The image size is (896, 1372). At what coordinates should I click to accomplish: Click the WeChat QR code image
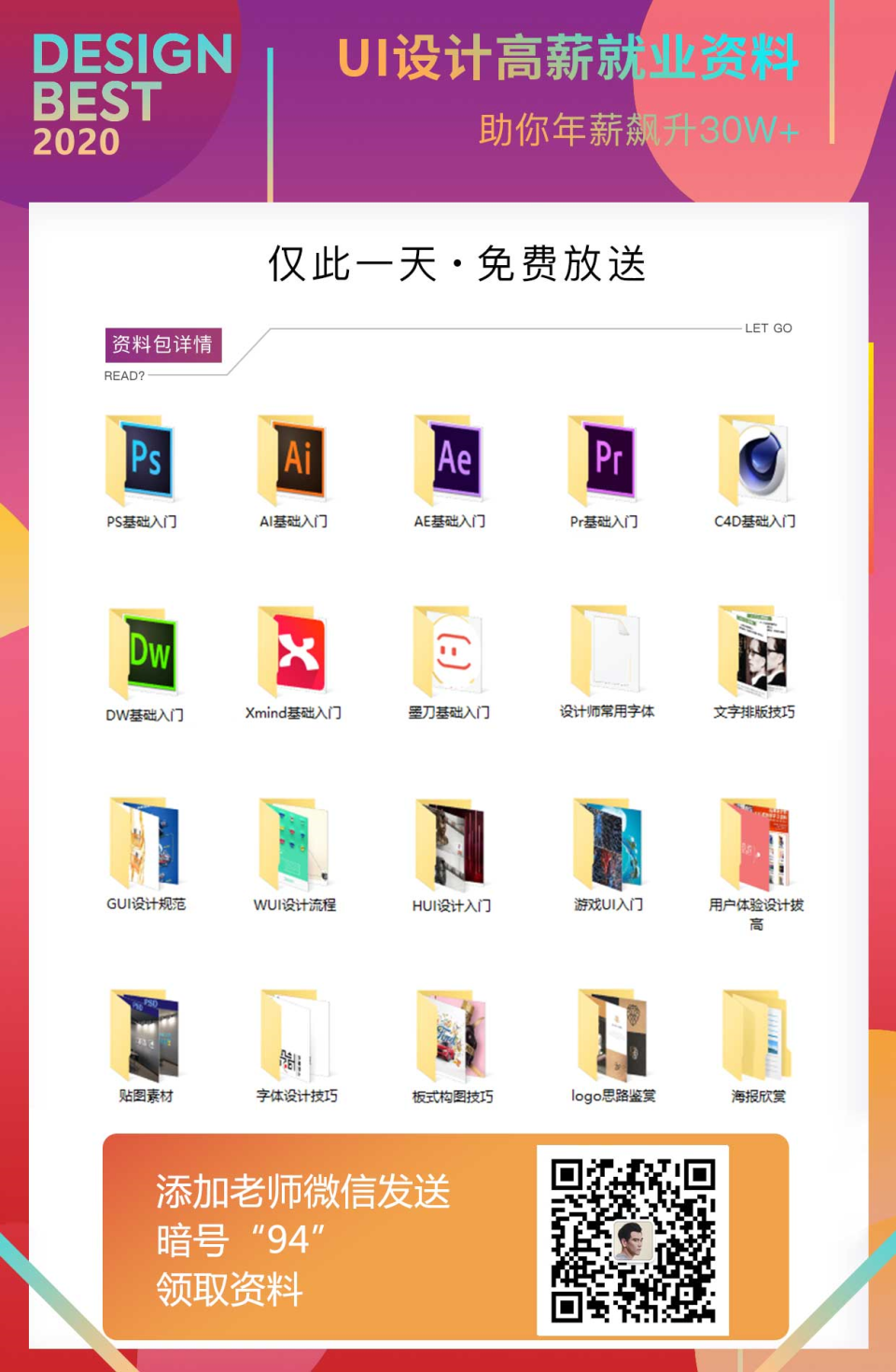[633, 1240]
